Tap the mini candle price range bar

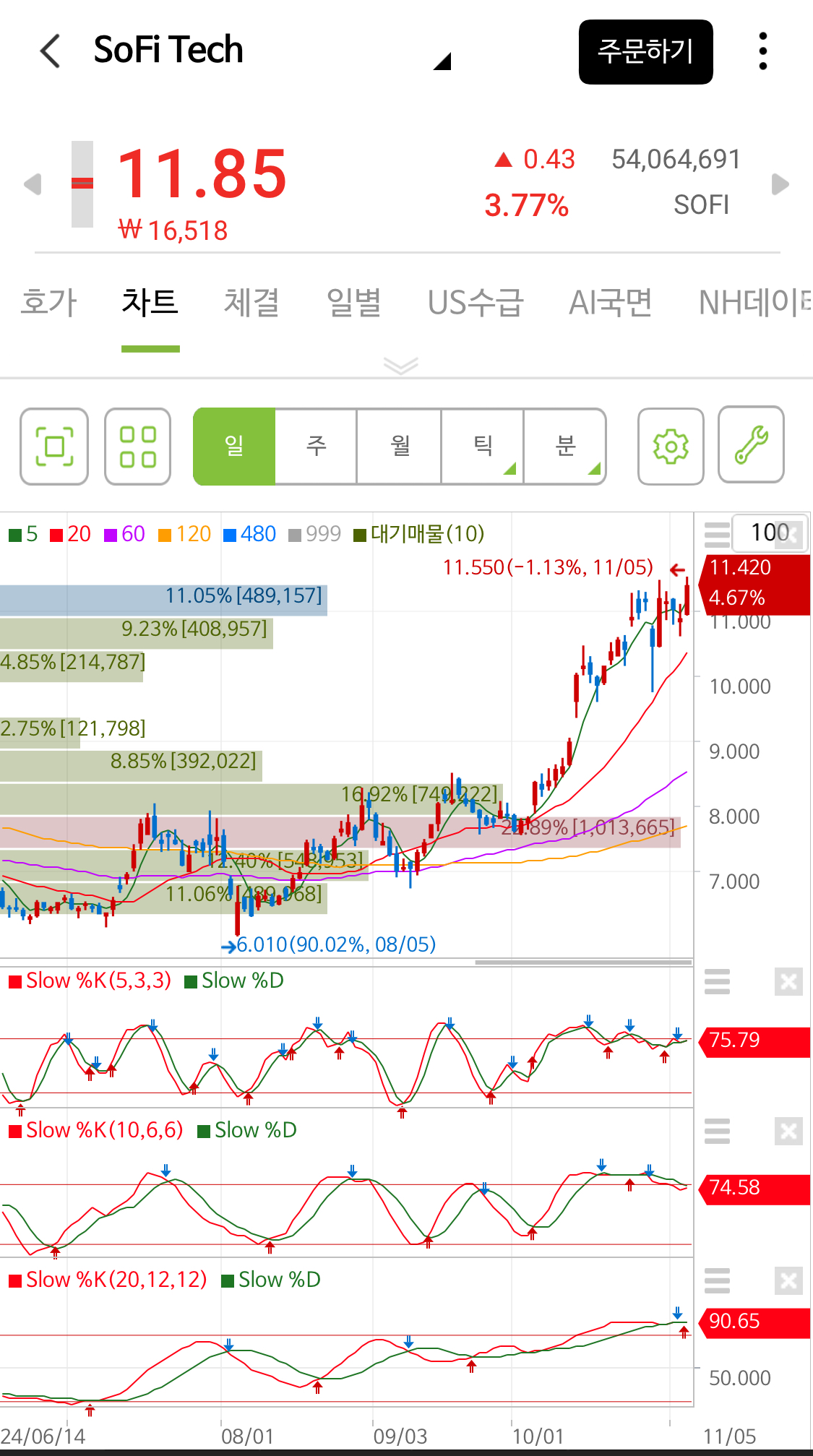tap(82, 184)
